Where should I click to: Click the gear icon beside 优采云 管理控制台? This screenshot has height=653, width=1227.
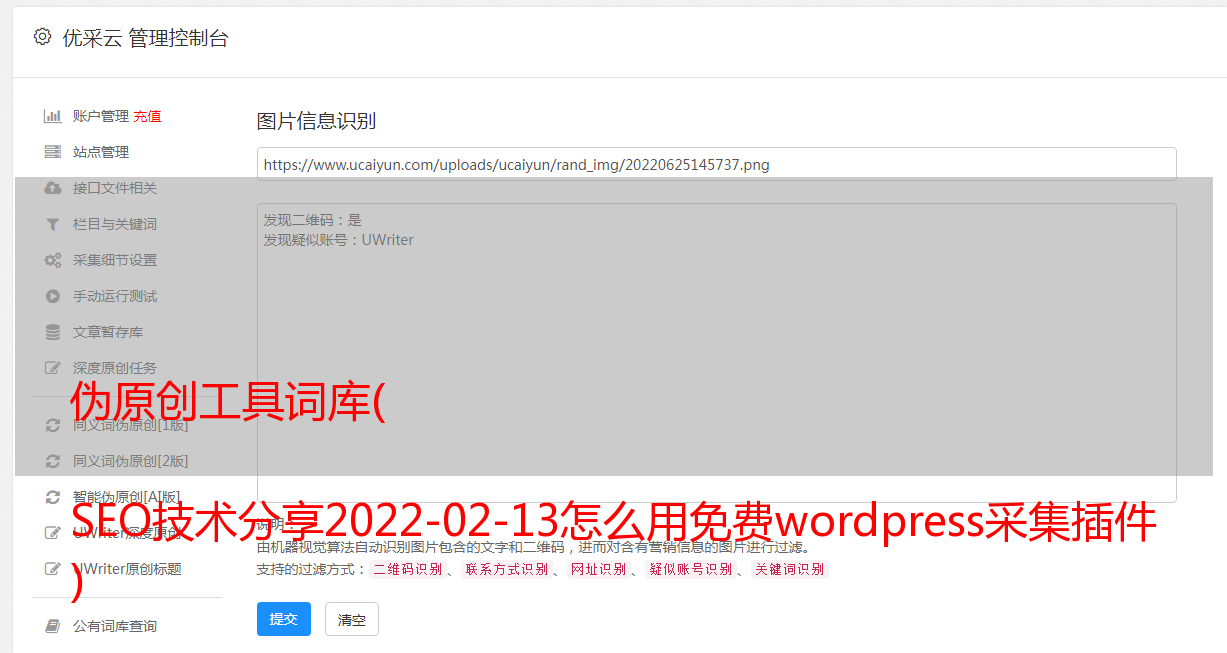click(x=42, y=37)
